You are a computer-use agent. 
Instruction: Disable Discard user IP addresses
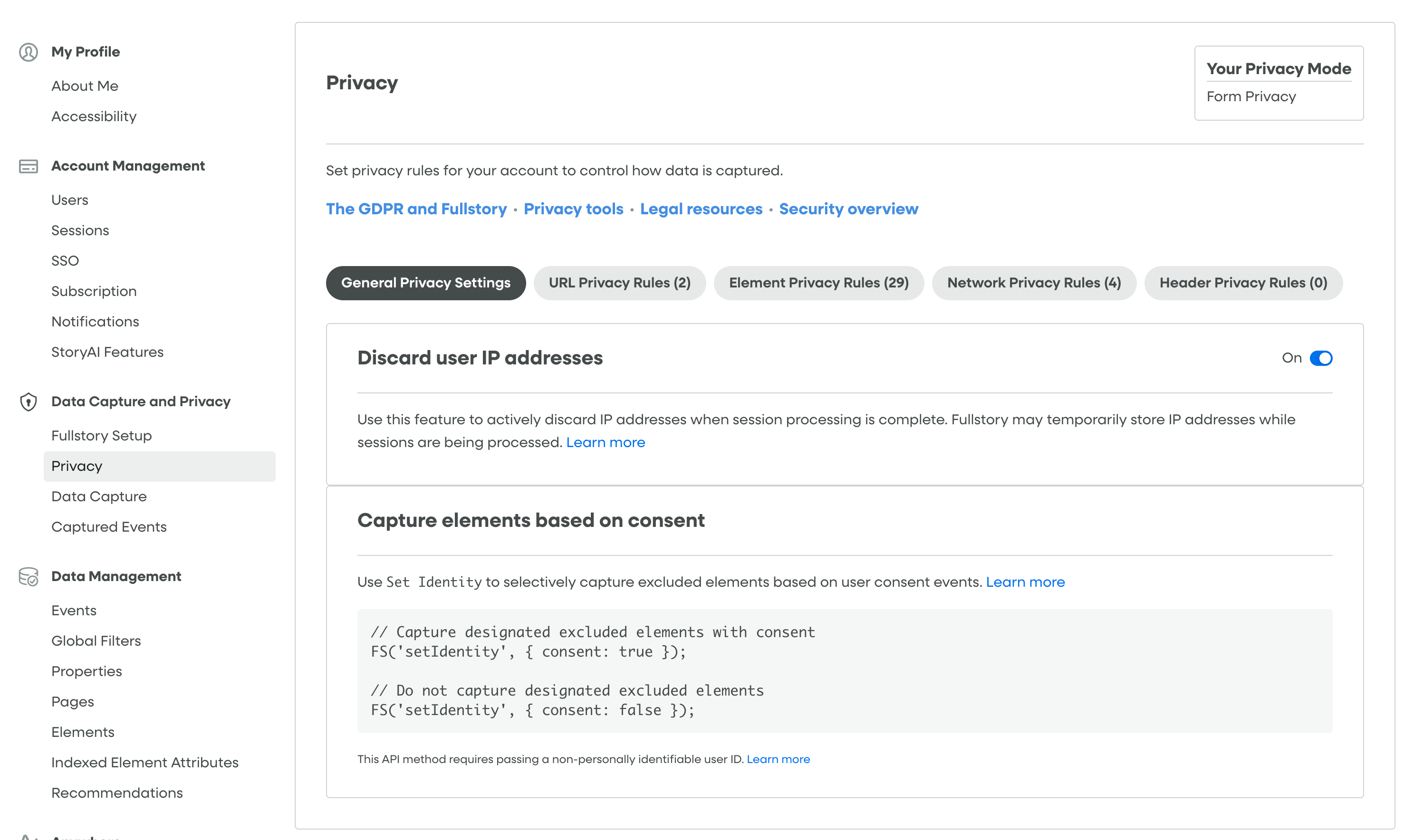coord(1321,358)
